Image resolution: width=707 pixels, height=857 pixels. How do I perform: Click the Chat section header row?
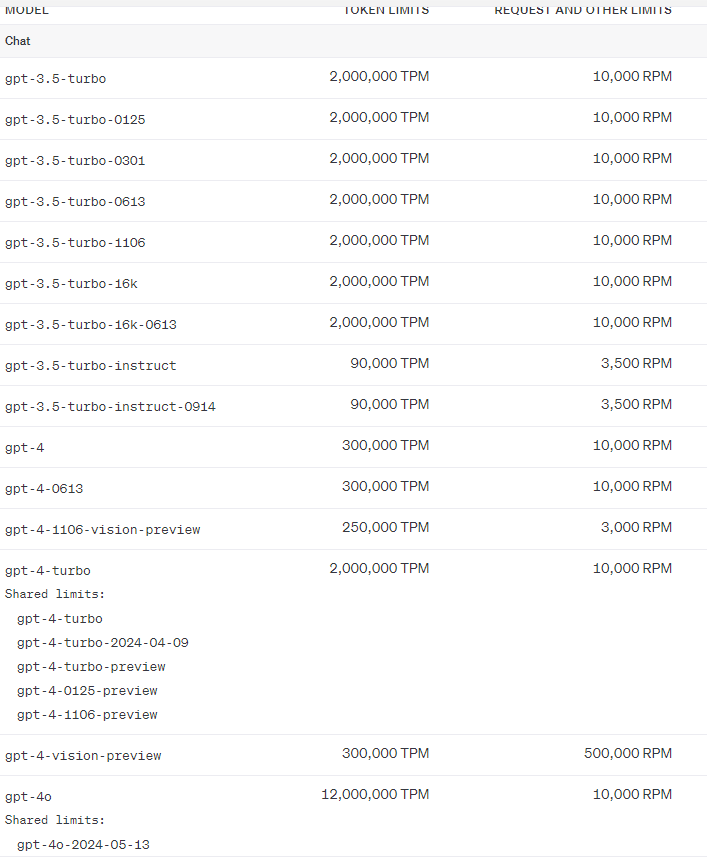tap(18, 41)
